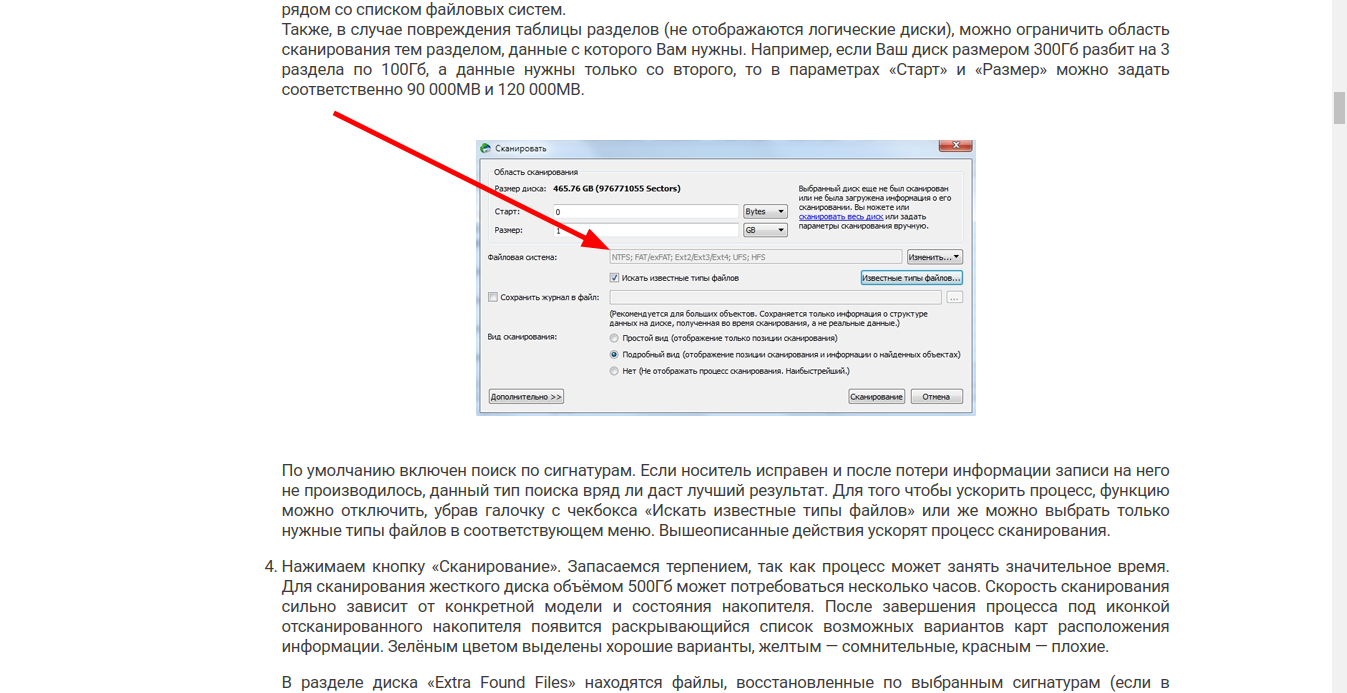This screenshot has width=1347, height=693.
Task: Click the page's vertical scrollbar thumb
Action: tap(1339, 107)
